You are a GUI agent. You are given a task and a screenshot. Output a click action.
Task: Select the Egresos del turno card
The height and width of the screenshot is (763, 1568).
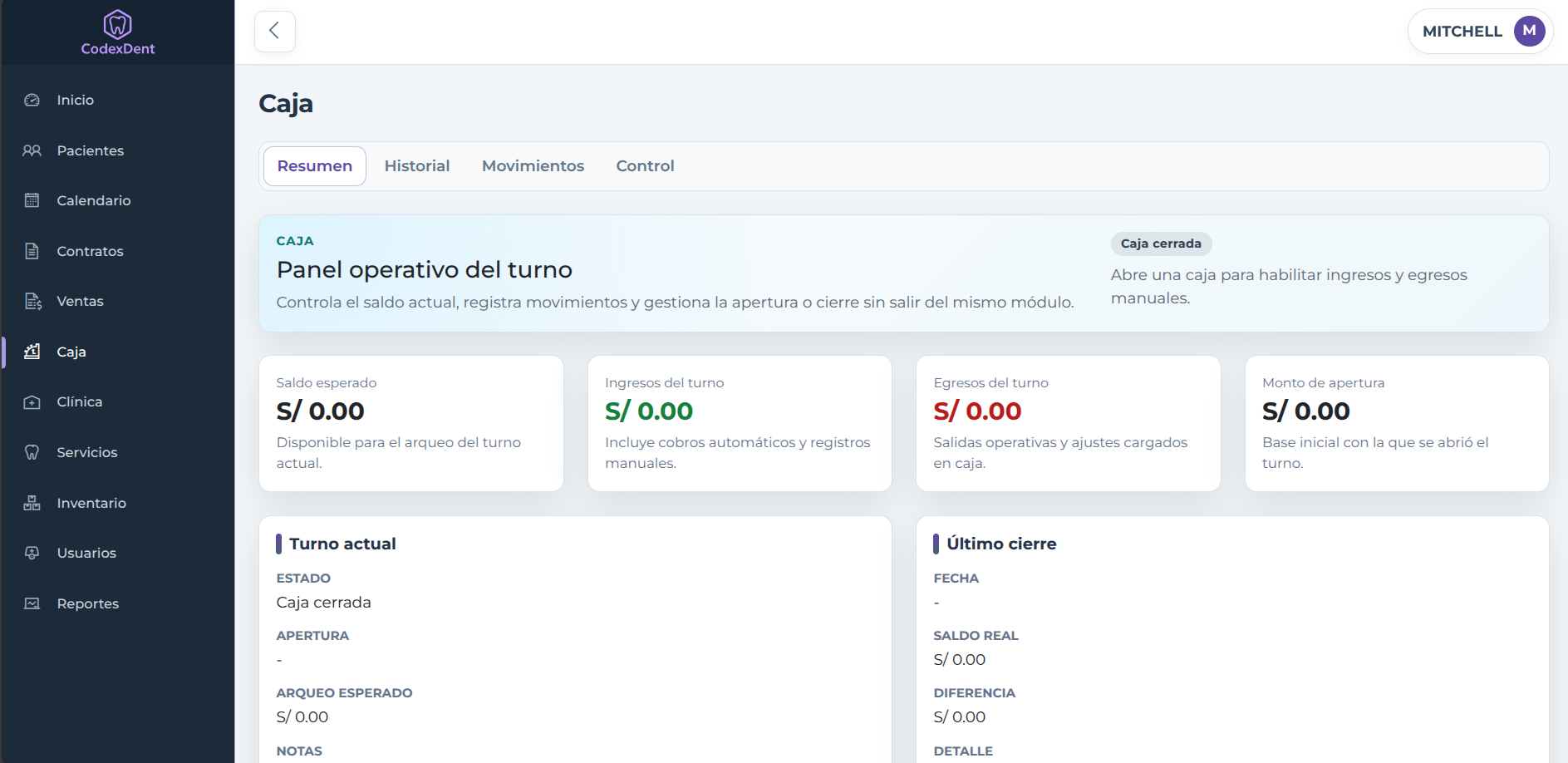1069,424
